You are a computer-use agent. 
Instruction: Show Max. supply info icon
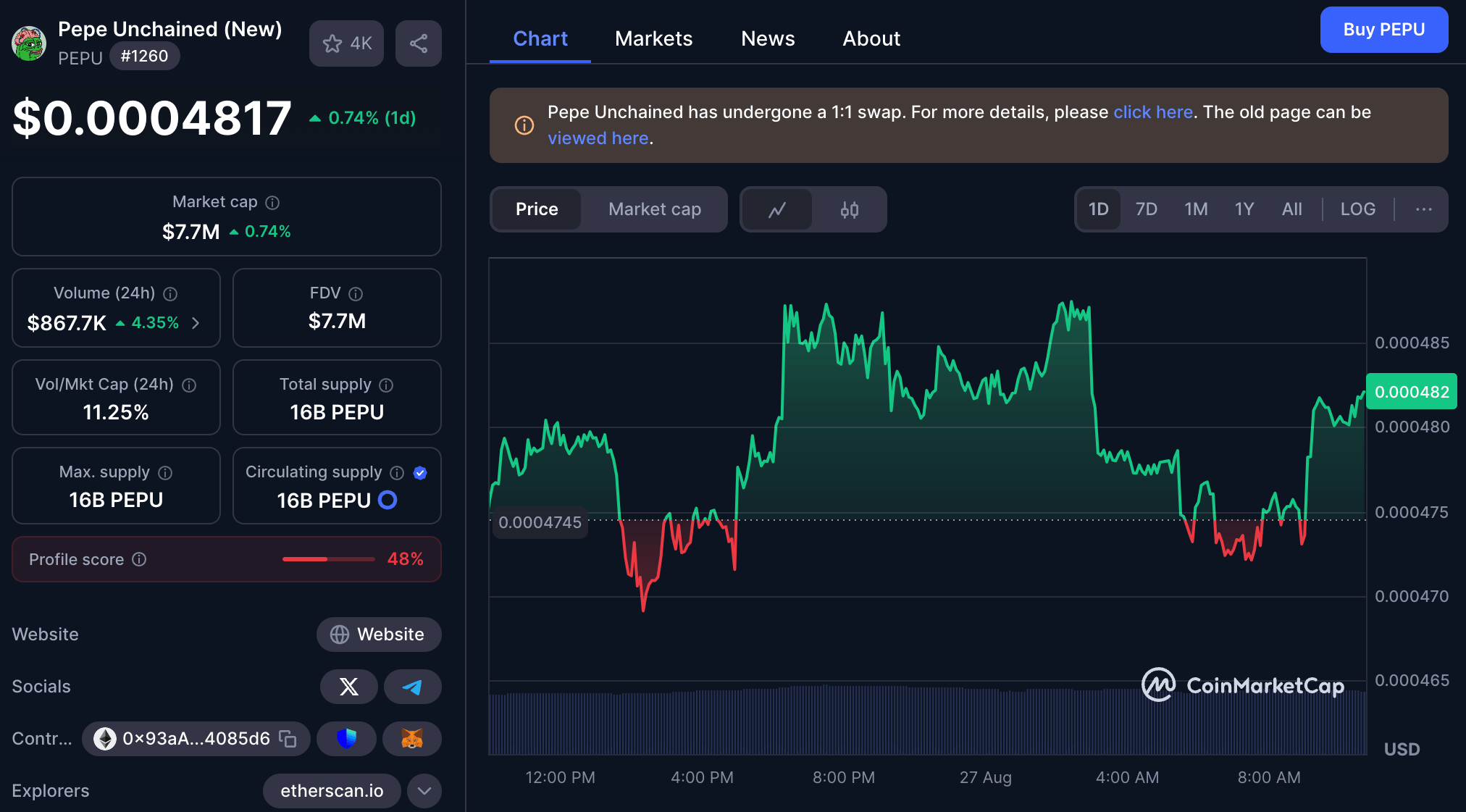[165, 473]
